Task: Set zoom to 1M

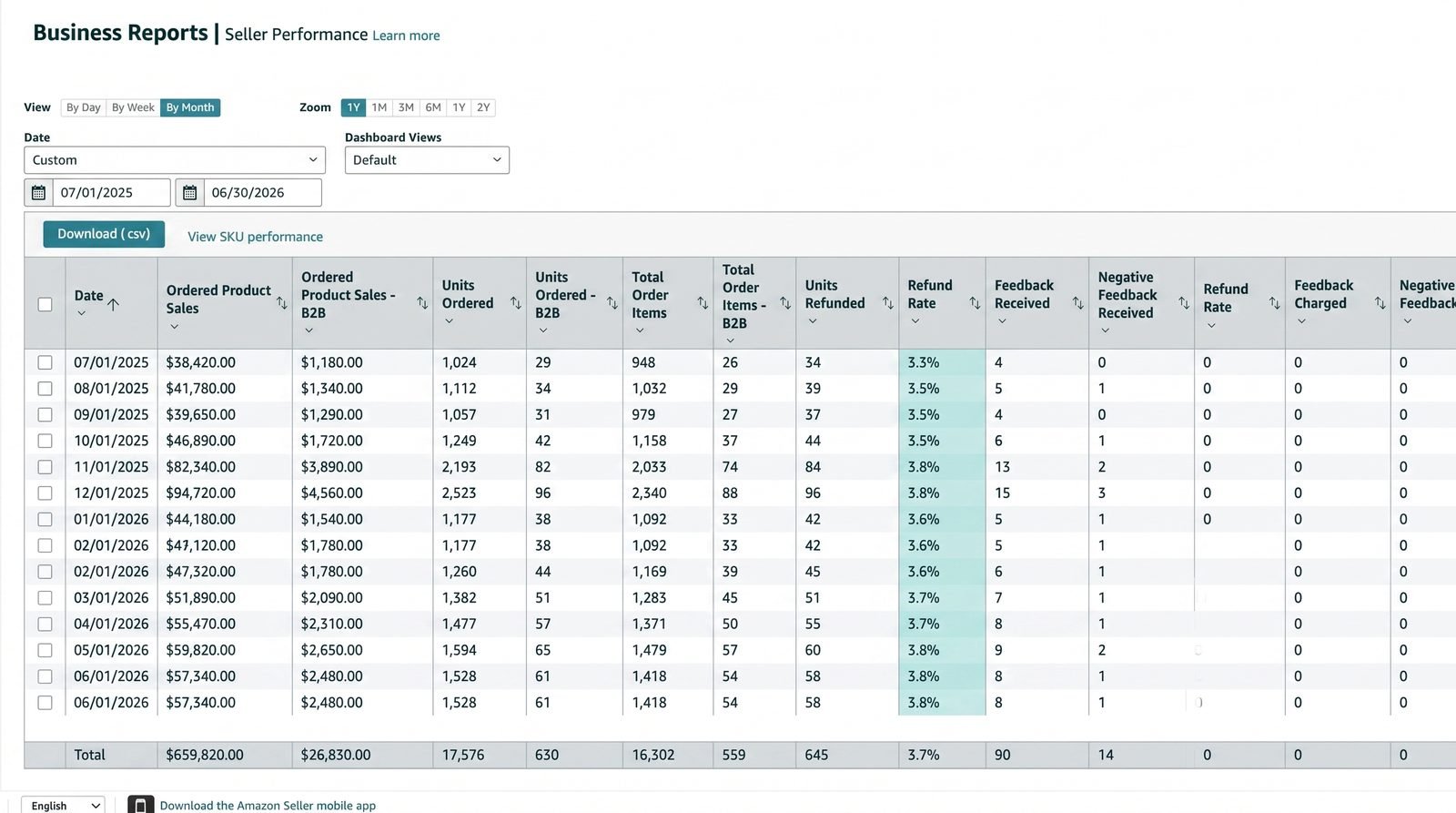Action: tap(379, 107)
